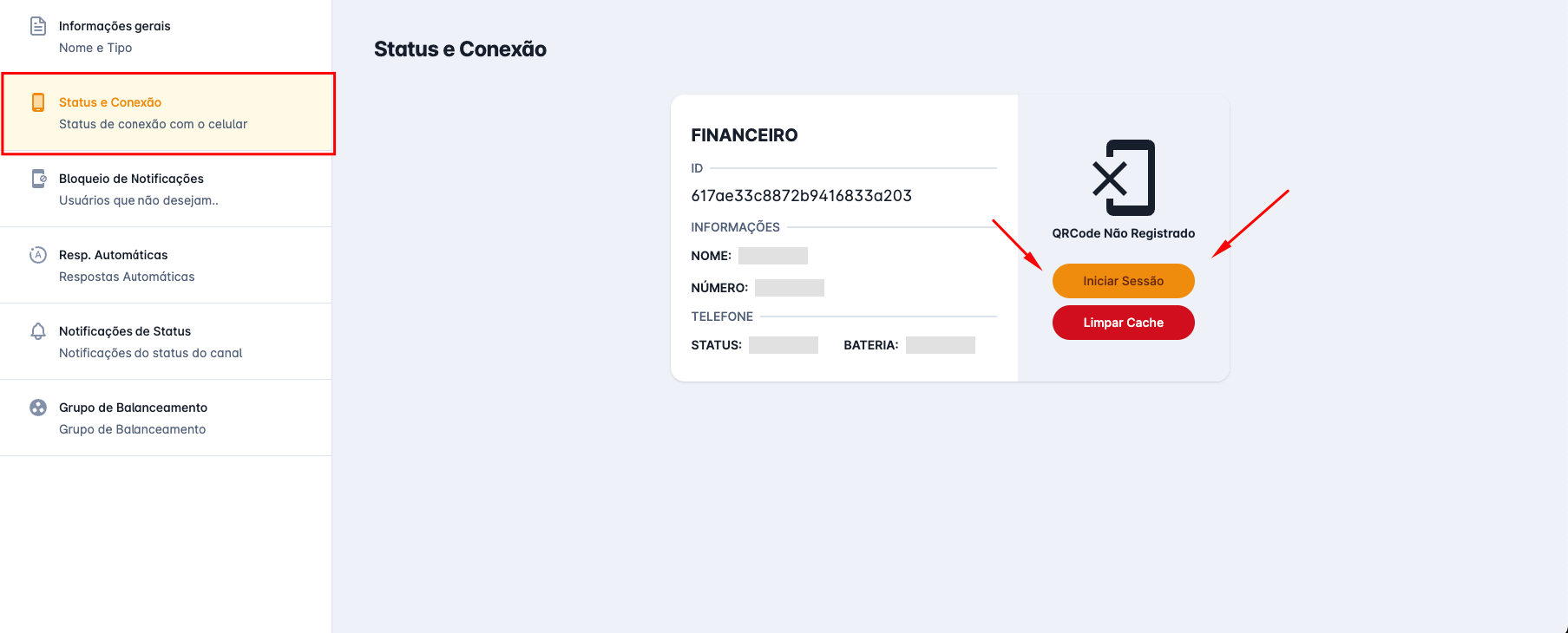The height and width of the screenshot is (633, 1568).
Task: Open the Notificações de Status section
Action: pos(124,330)
